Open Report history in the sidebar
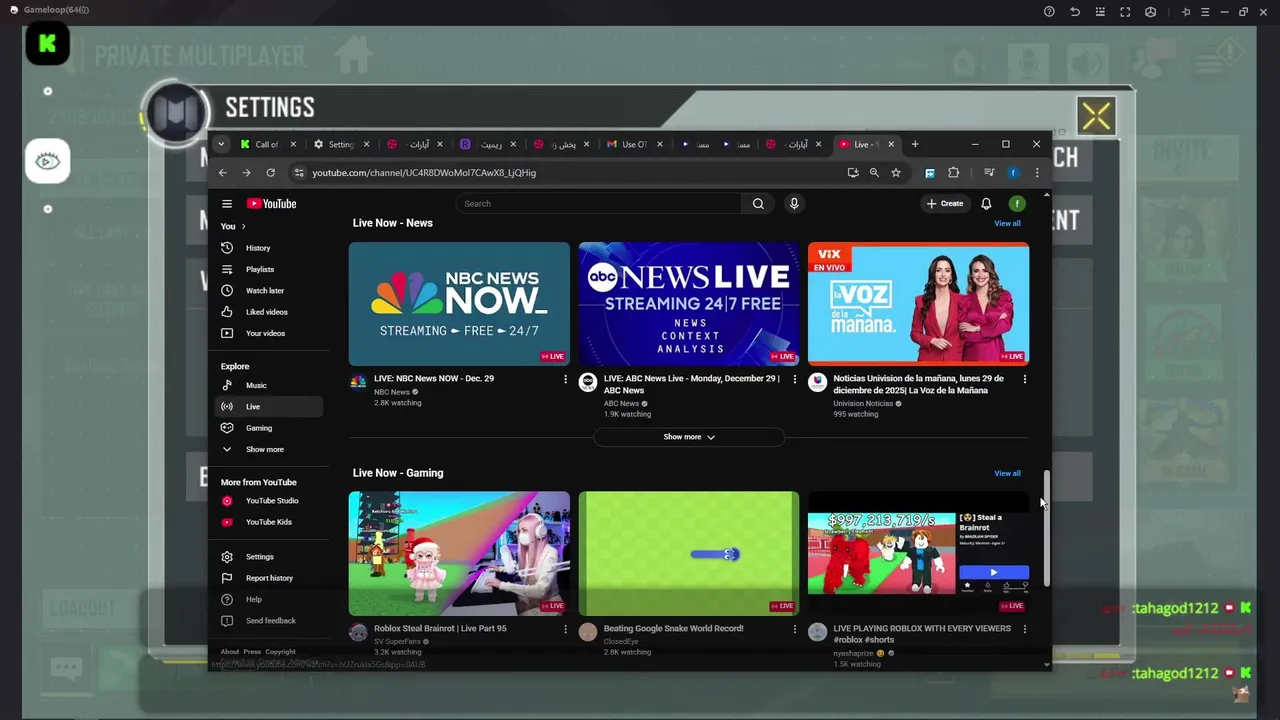This screenshot has height=720, width=1280. 269,578
